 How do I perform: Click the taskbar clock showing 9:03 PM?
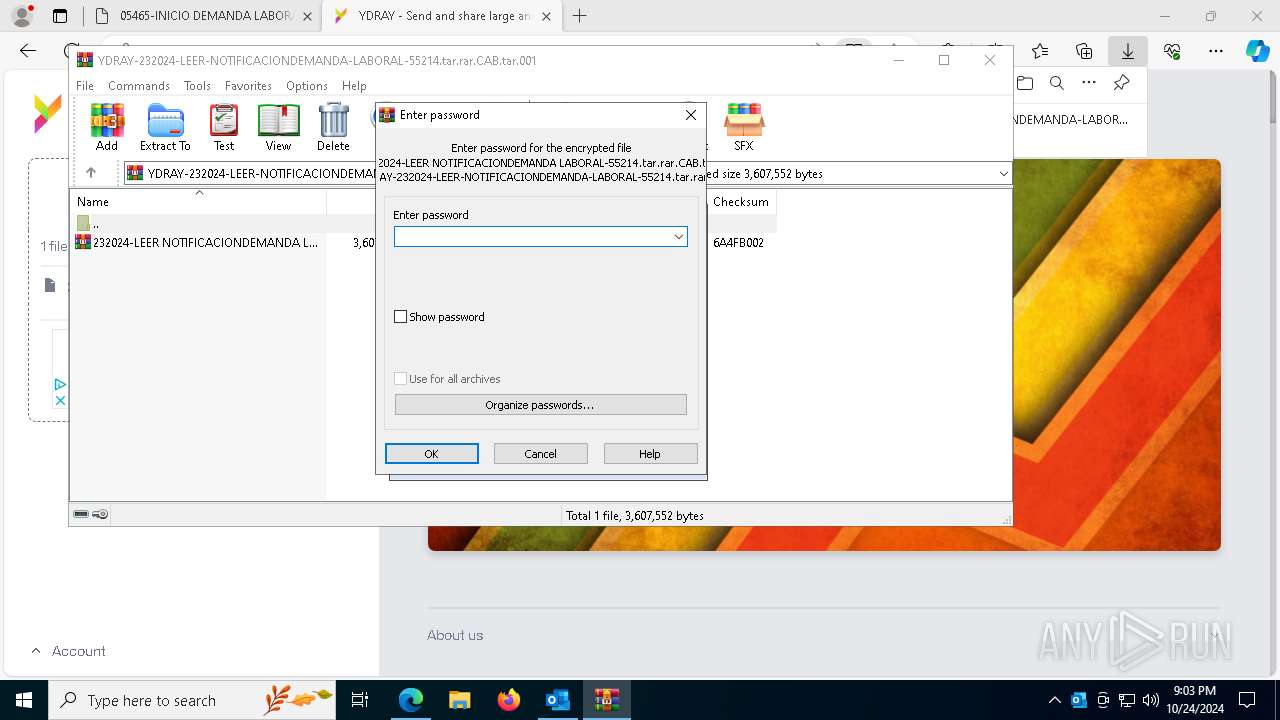pos(1194,700)
